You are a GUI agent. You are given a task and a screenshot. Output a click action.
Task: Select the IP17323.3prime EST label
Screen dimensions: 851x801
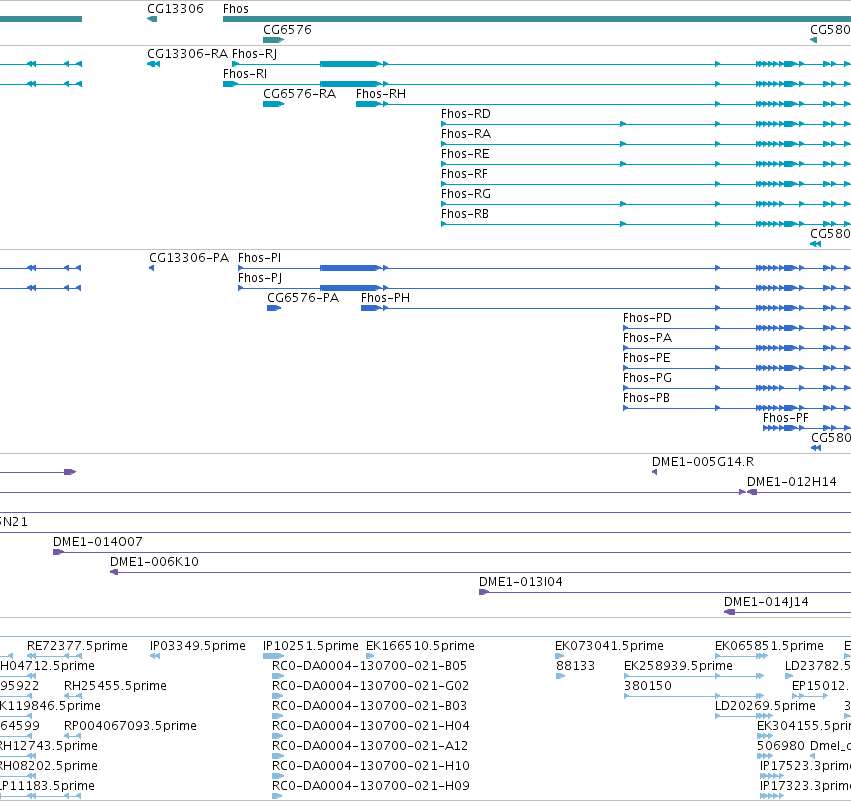805,787
